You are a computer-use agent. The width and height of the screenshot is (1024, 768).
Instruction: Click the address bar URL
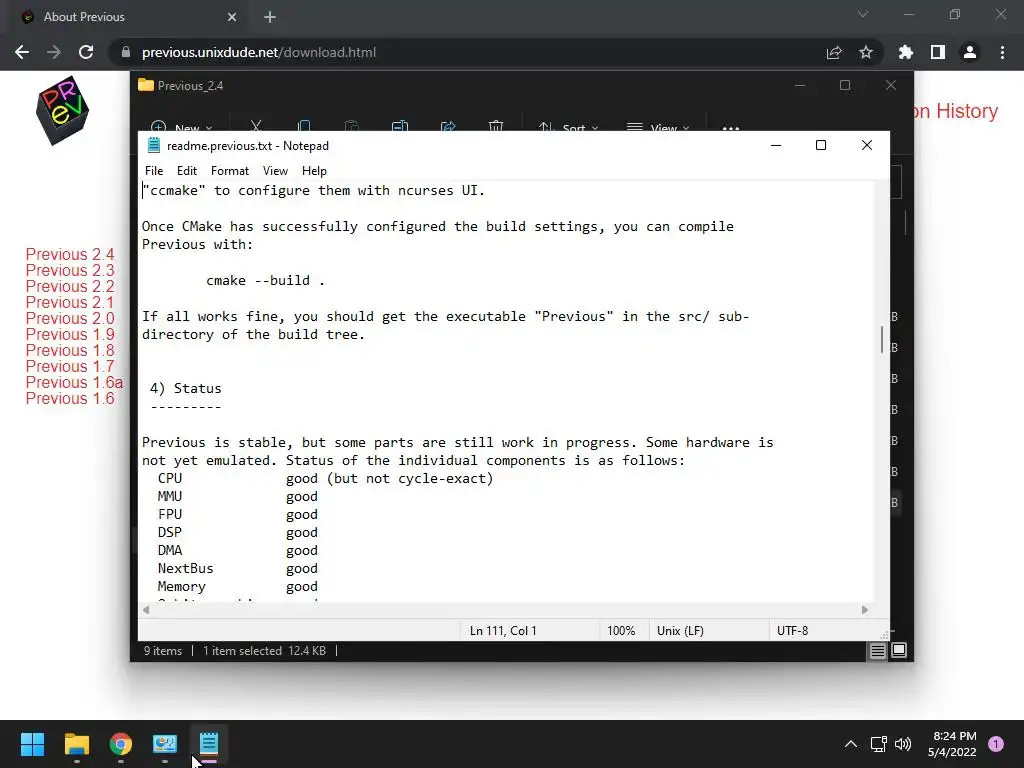pos(259,52)
